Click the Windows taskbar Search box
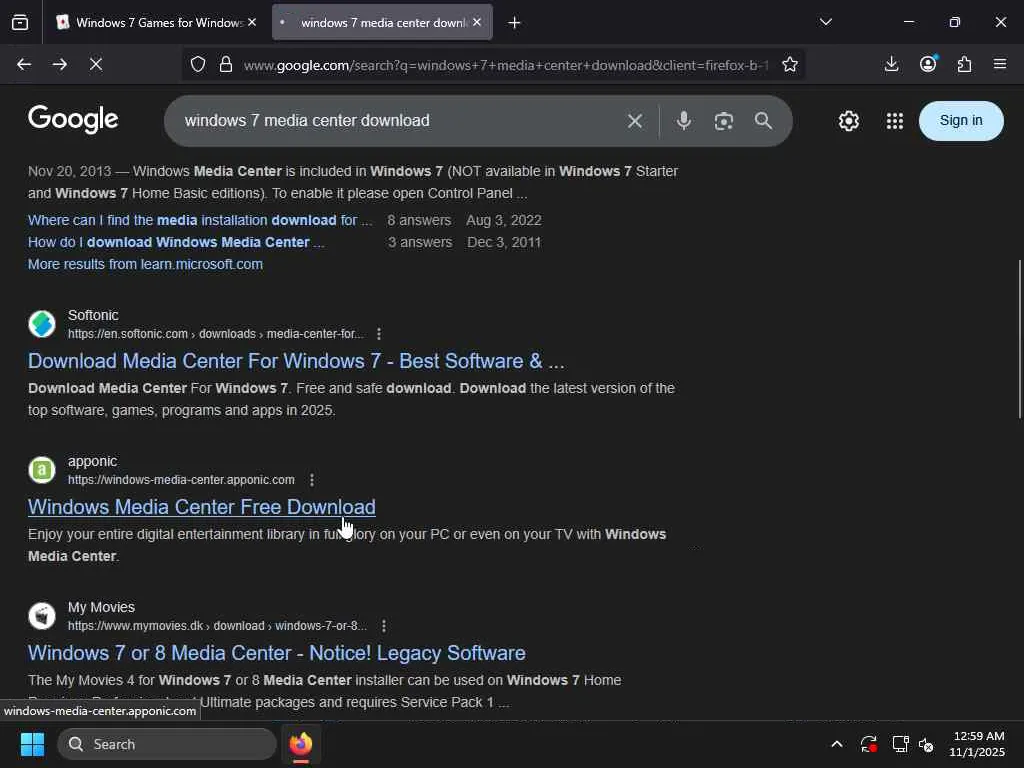The height and width of the screenshot is (768, 1024). 167,744
